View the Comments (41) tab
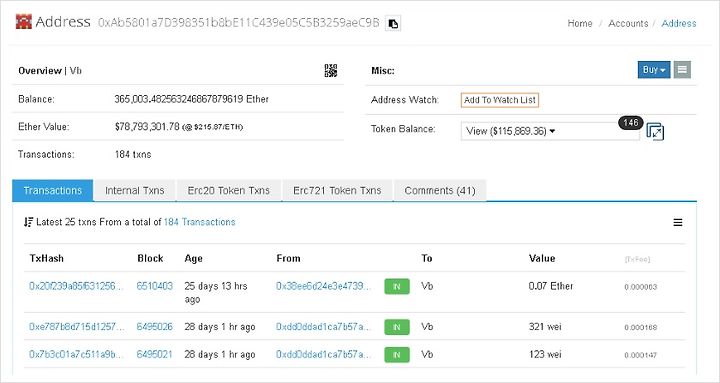720x383 pixels. tap(440, 191)
